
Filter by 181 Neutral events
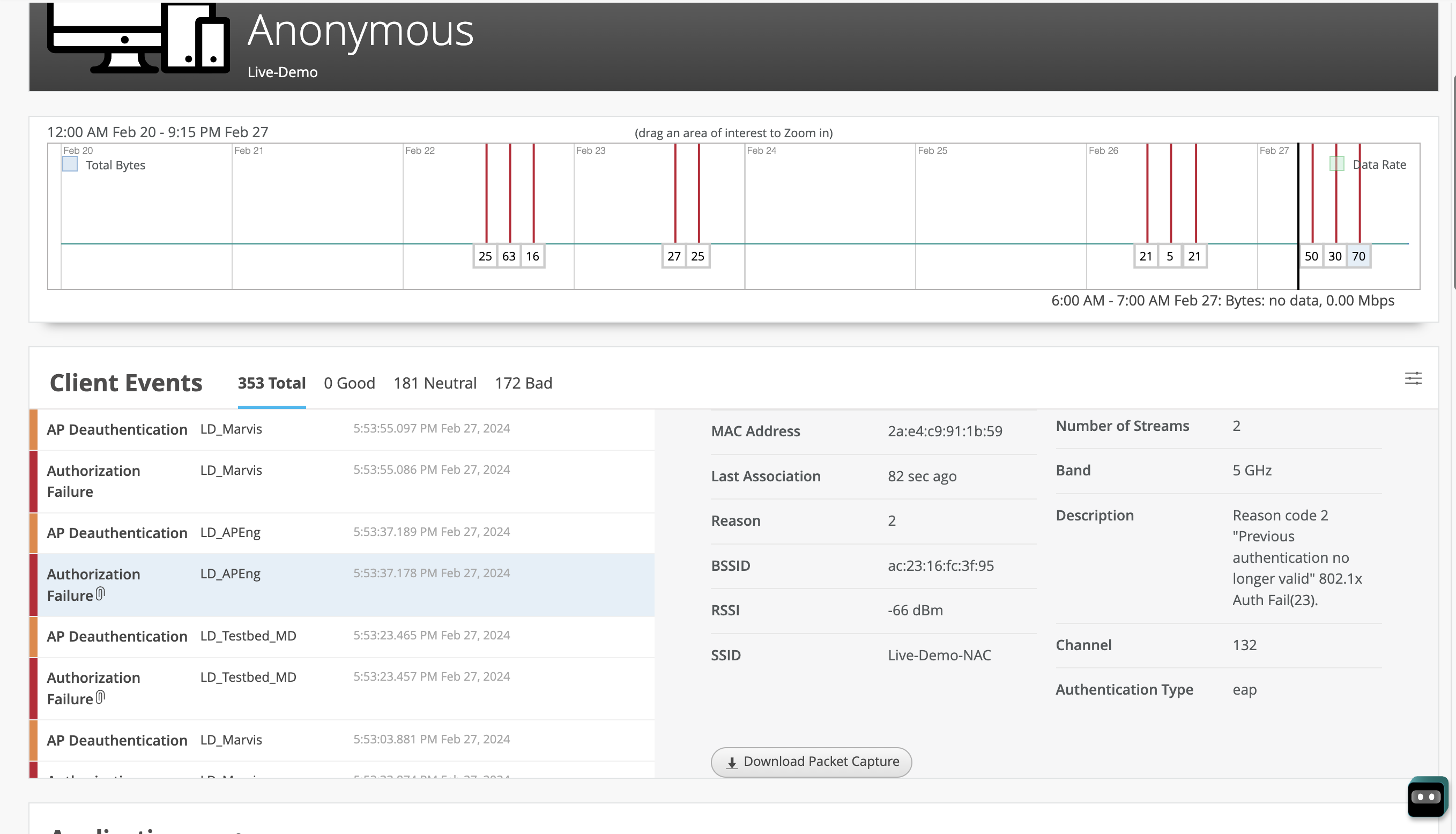coord(435,383)
